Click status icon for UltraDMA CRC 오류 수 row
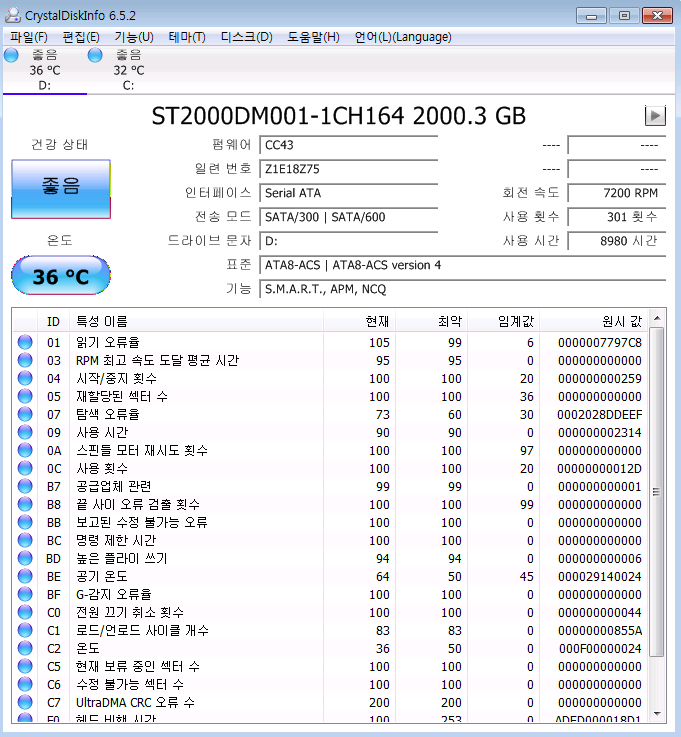 25,703
